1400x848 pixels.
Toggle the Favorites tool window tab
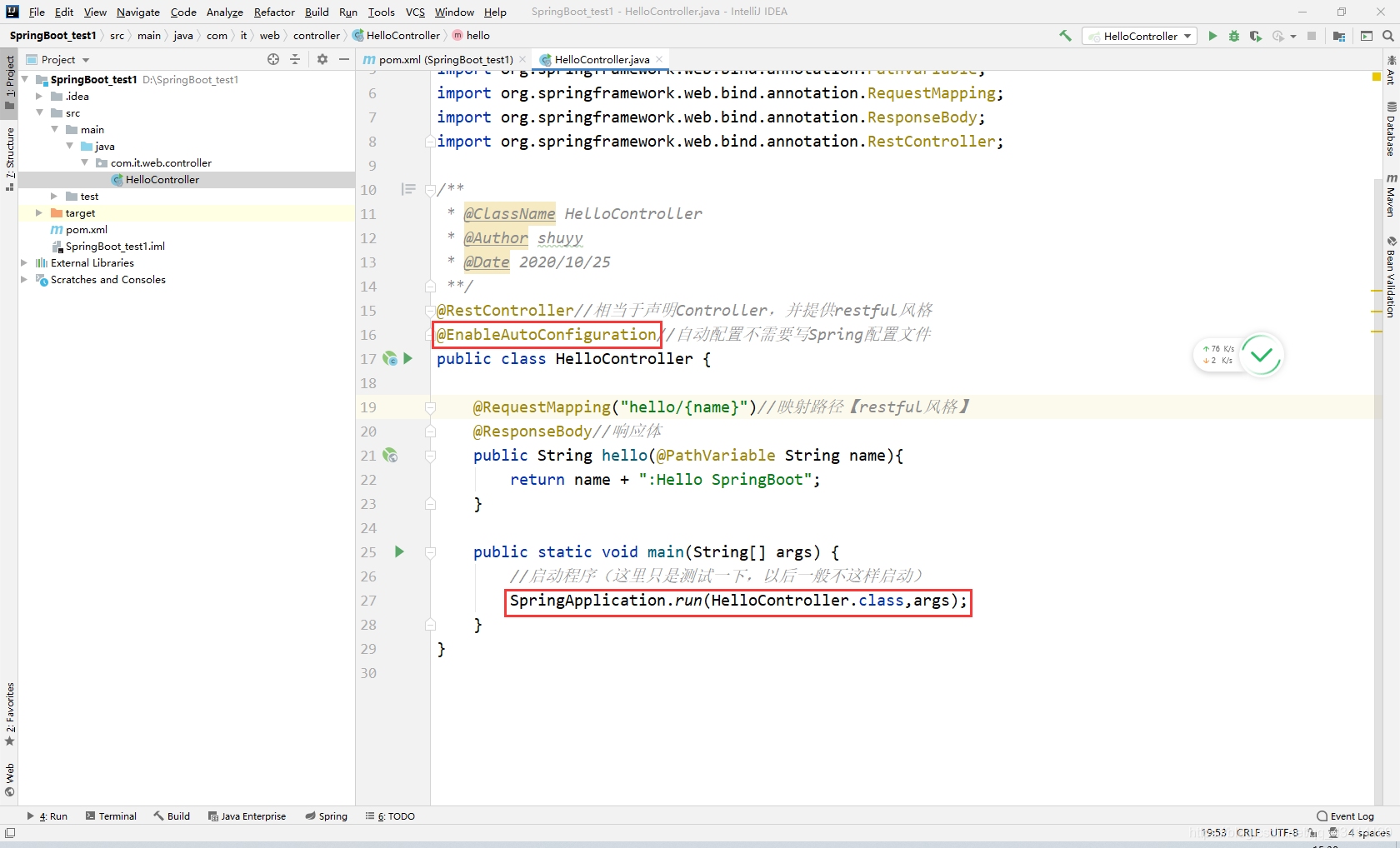point(10,714)
